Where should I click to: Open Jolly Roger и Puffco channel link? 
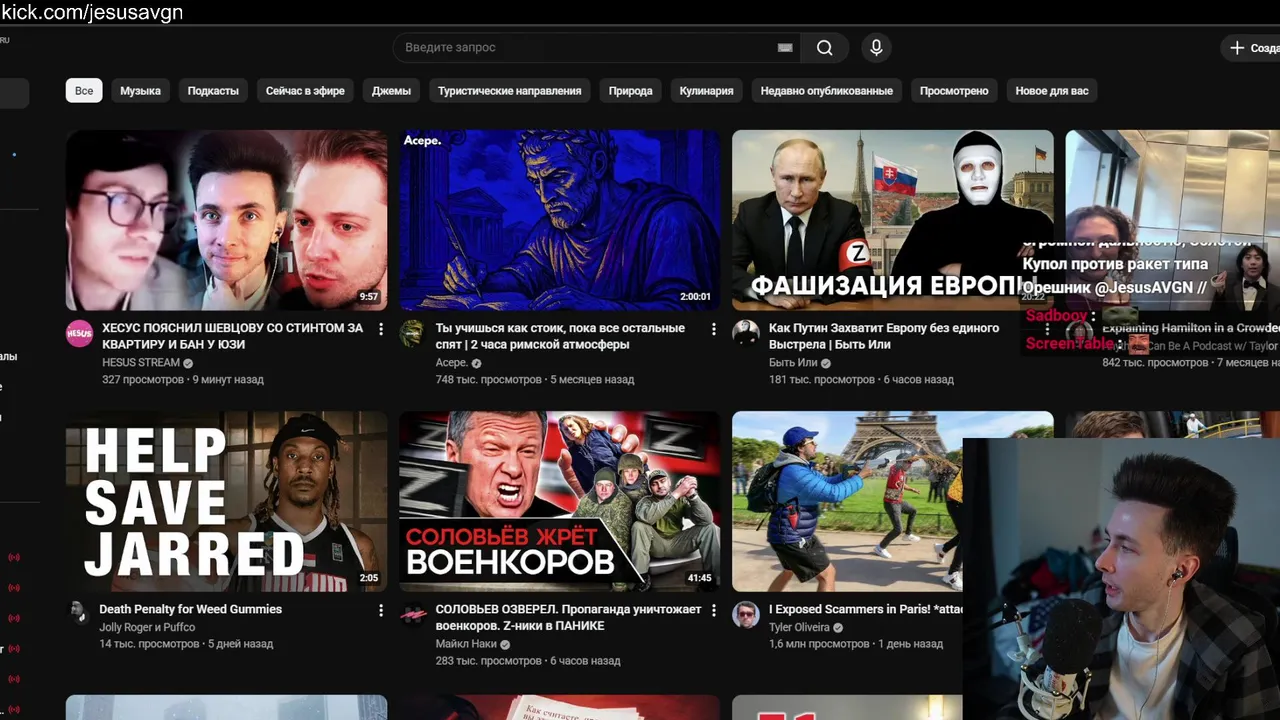(x=147, y=627)
